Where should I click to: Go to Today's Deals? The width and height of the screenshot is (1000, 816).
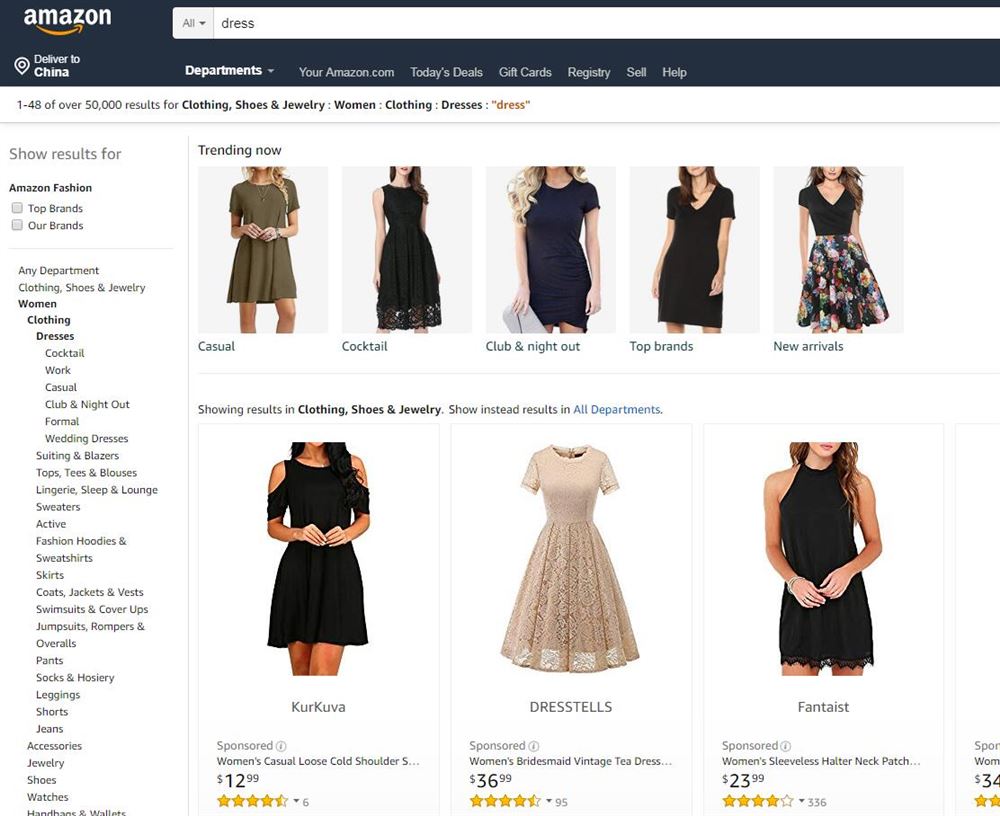point(446,72)
